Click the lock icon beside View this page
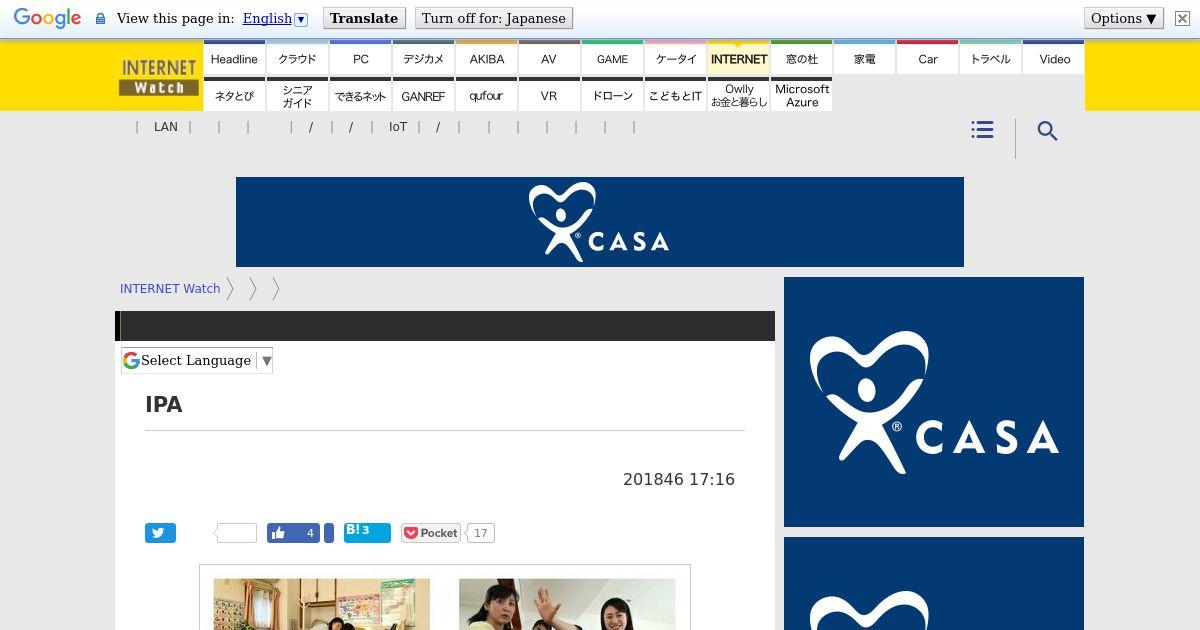 [x=100, y=19]
